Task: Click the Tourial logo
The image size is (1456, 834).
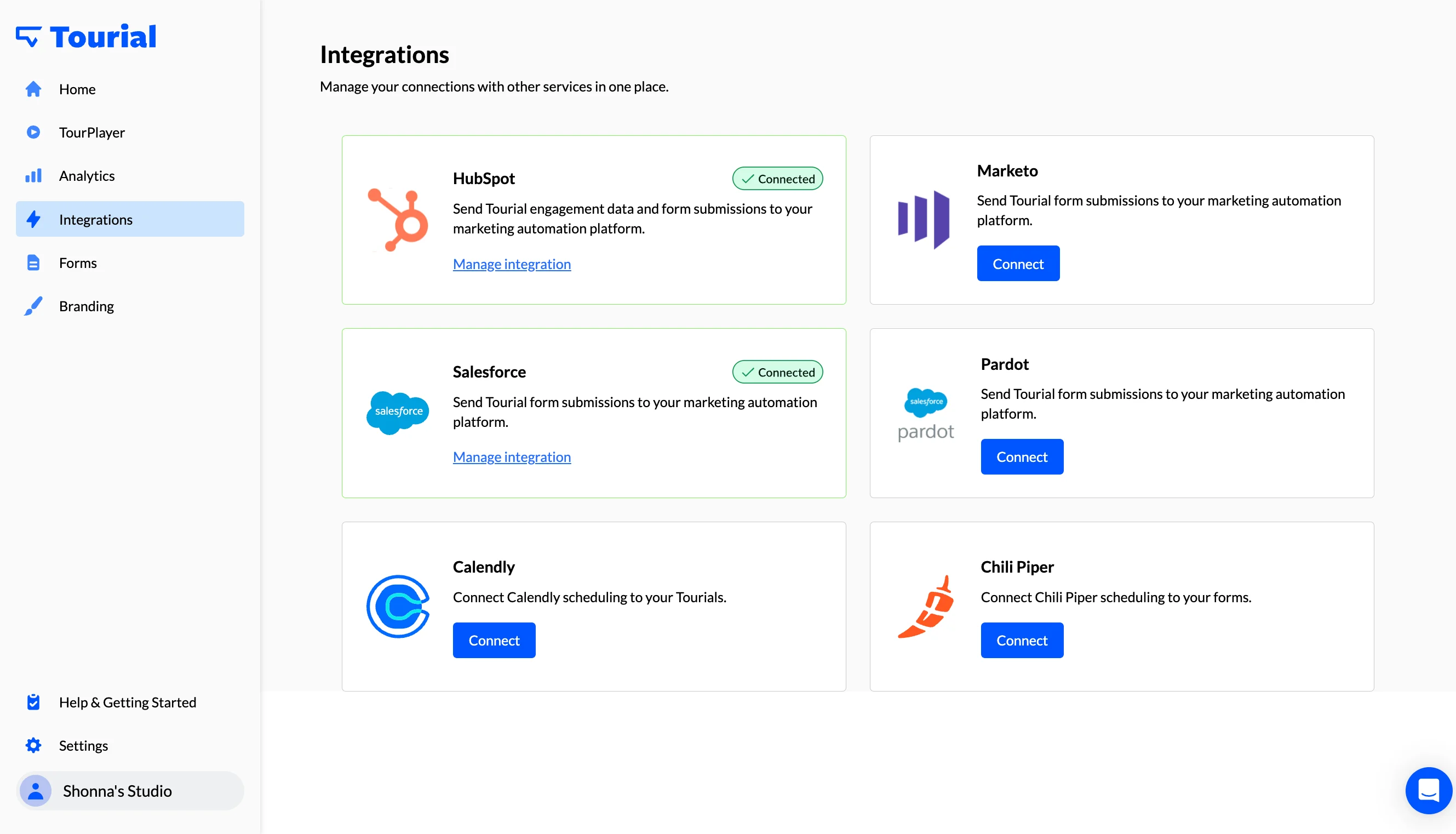Action: click(86, 37)
